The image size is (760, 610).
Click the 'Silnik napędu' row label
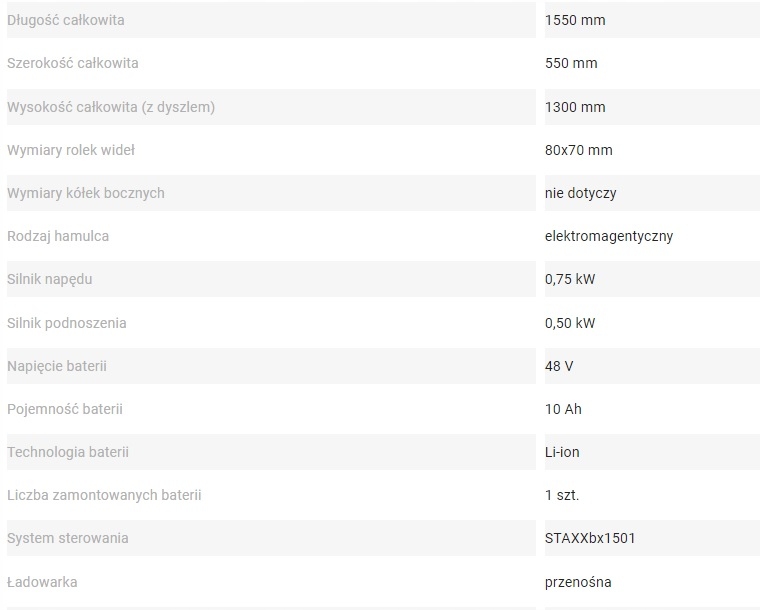pyautogui.click(x=49, y=279)
